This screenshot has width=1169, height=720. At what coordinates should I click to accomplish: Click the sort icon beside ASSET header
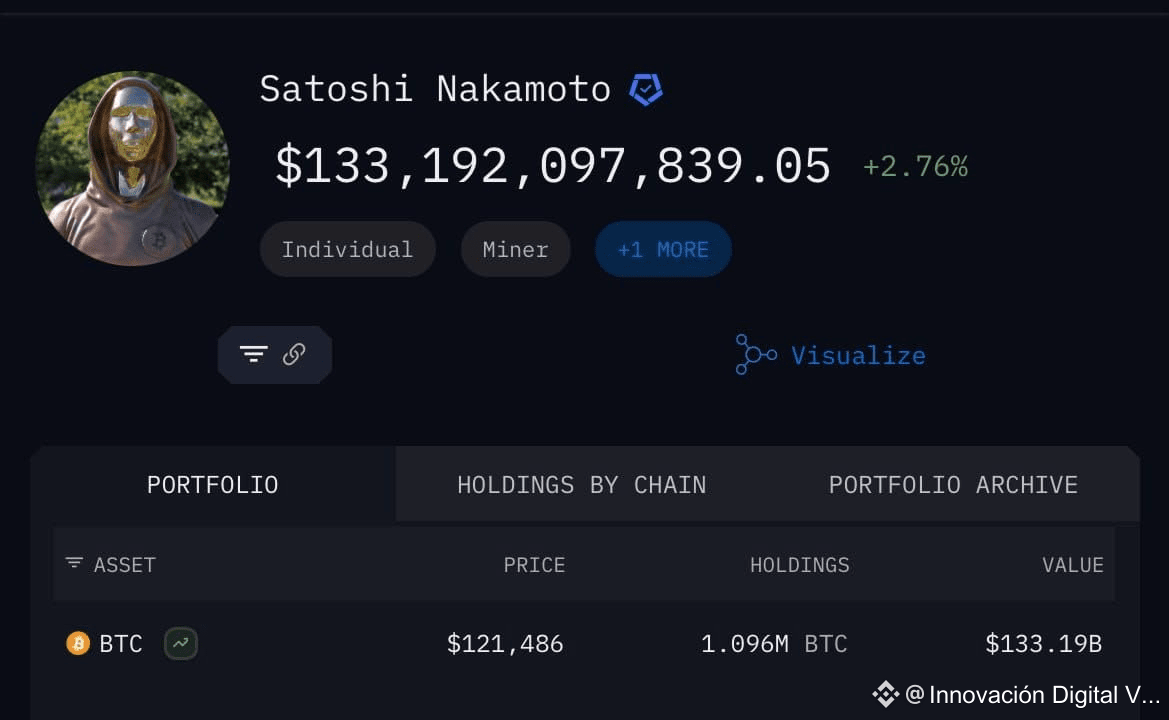pos(74,563)
